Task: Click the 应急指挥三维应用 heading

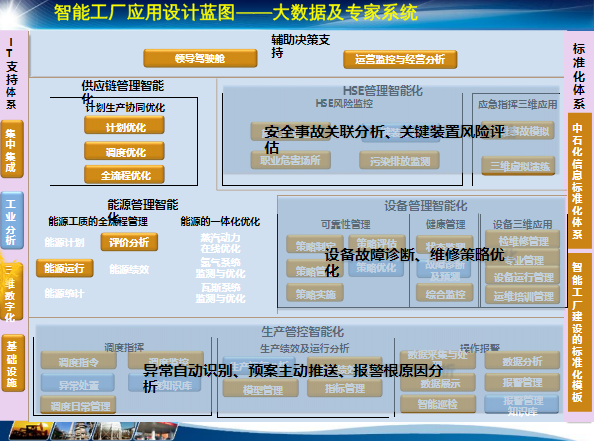Action: point(517,105)
